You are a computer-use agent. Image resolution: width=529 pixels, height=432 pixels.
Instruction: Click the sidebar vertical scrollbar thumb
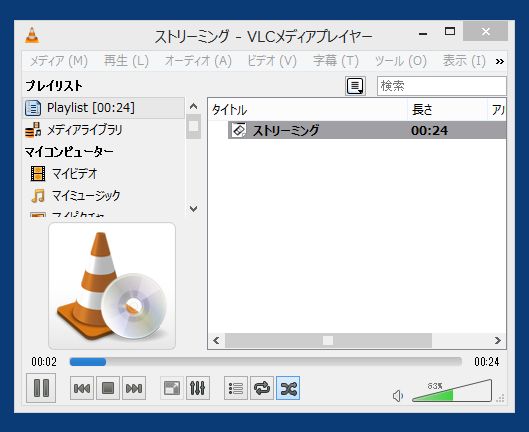coord(193,126)
